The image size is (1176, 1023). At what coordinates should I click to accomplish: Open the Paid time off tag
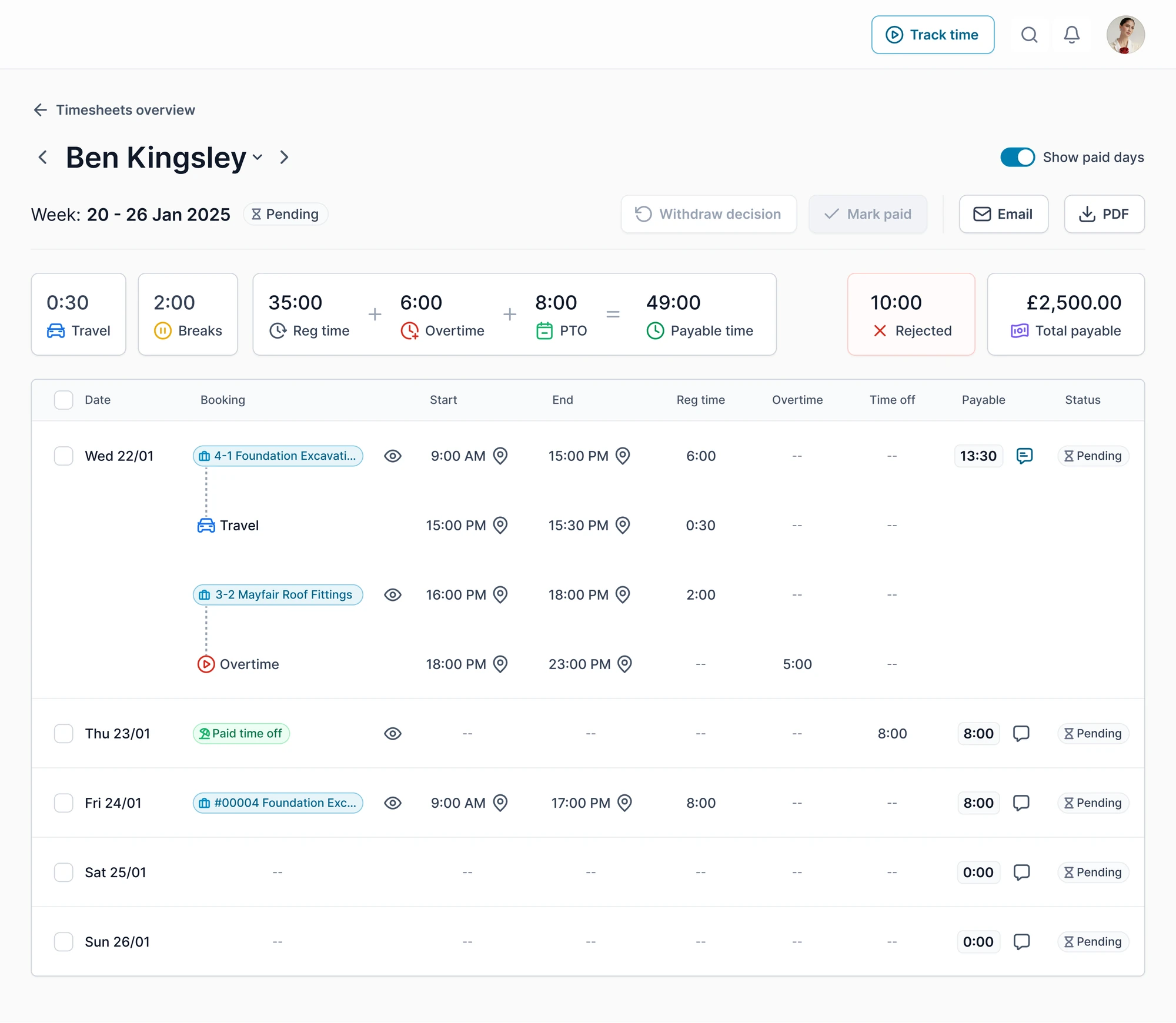coord(241,733)
